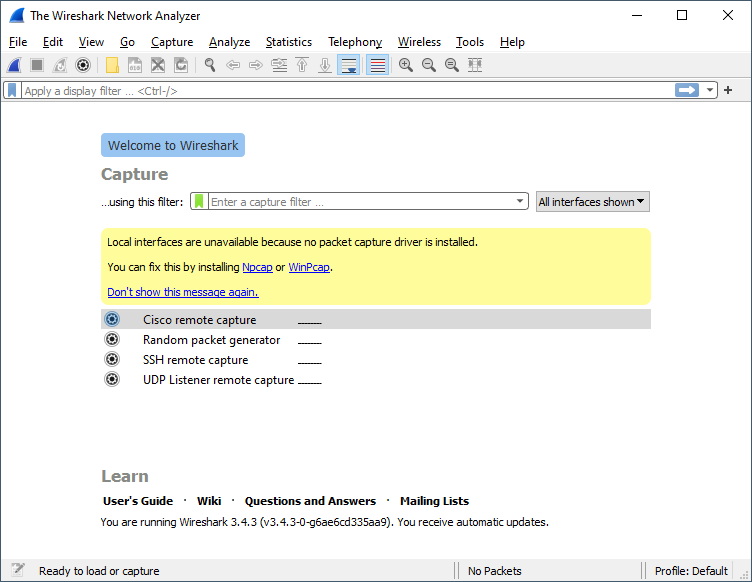Open the Analyze menu

pos(229,42)
